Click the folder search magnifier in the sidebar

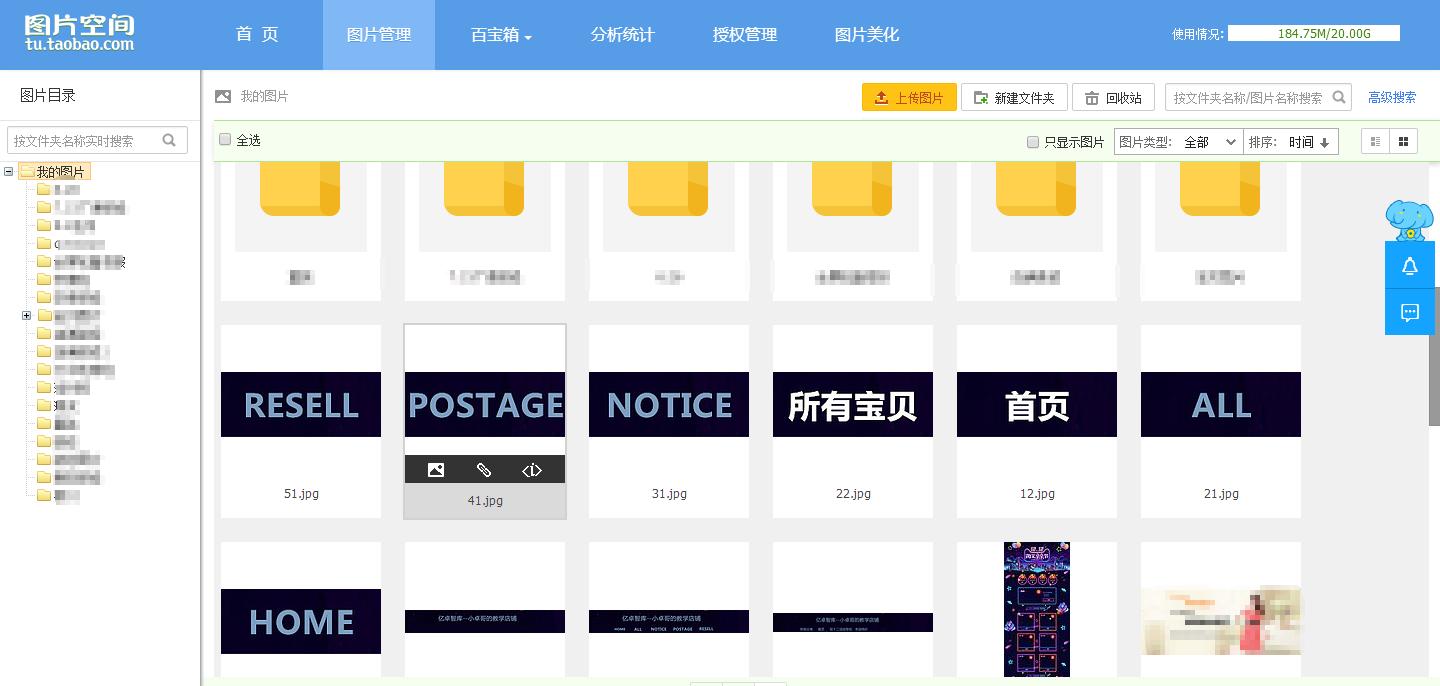171,139
